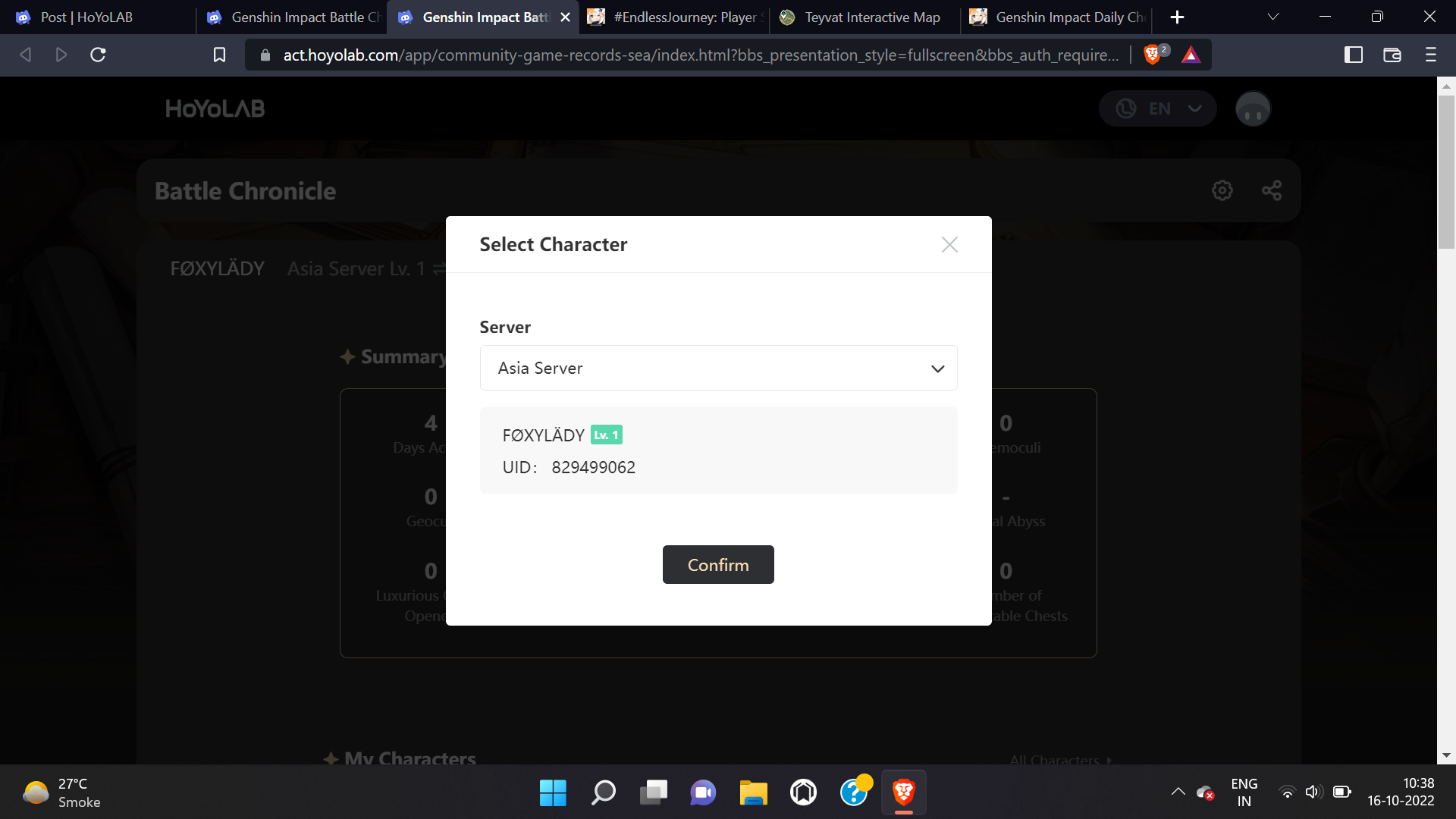This screenshot has width=1456, height=819.
Task: Click the page vertical scrollbar
Action: 1446,171
